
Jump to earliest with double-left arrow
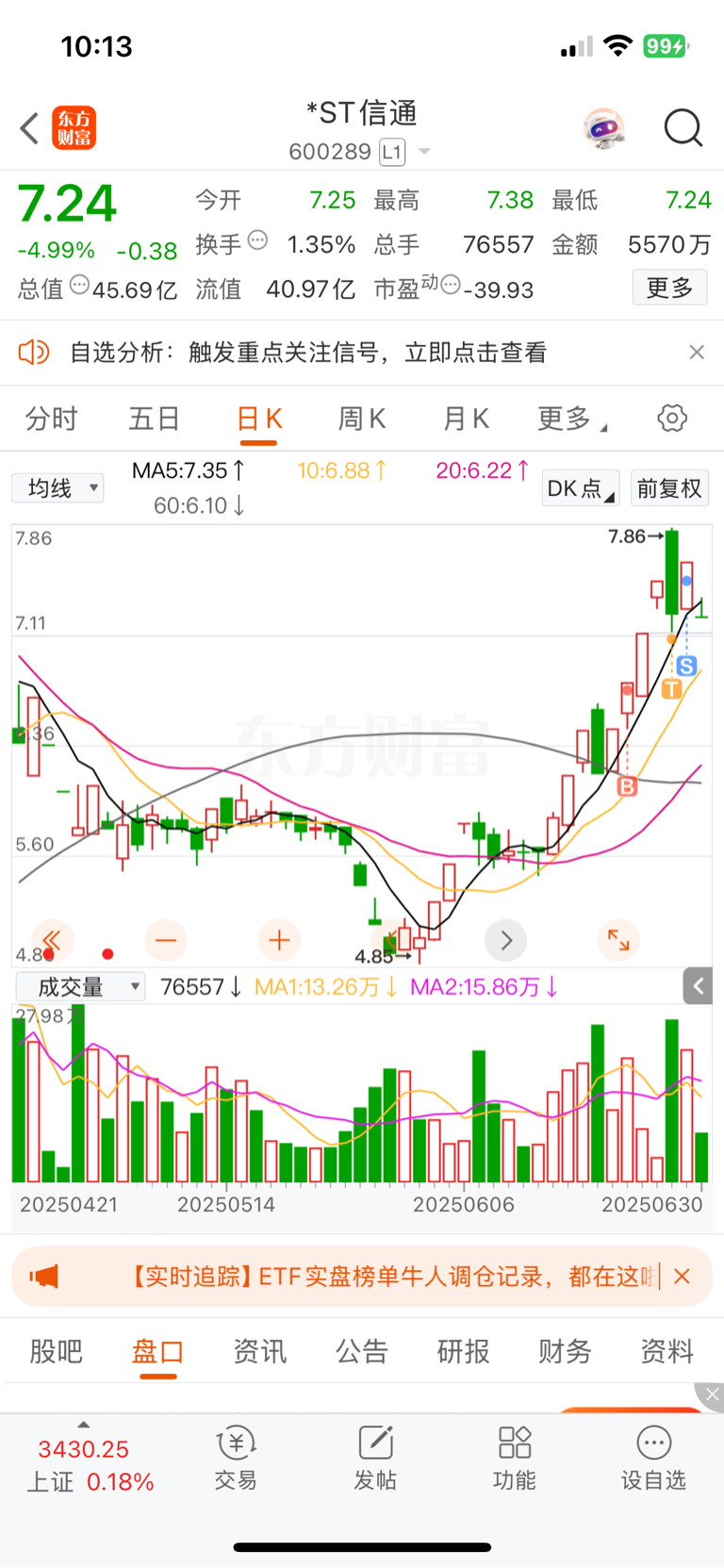coord(52,940)
